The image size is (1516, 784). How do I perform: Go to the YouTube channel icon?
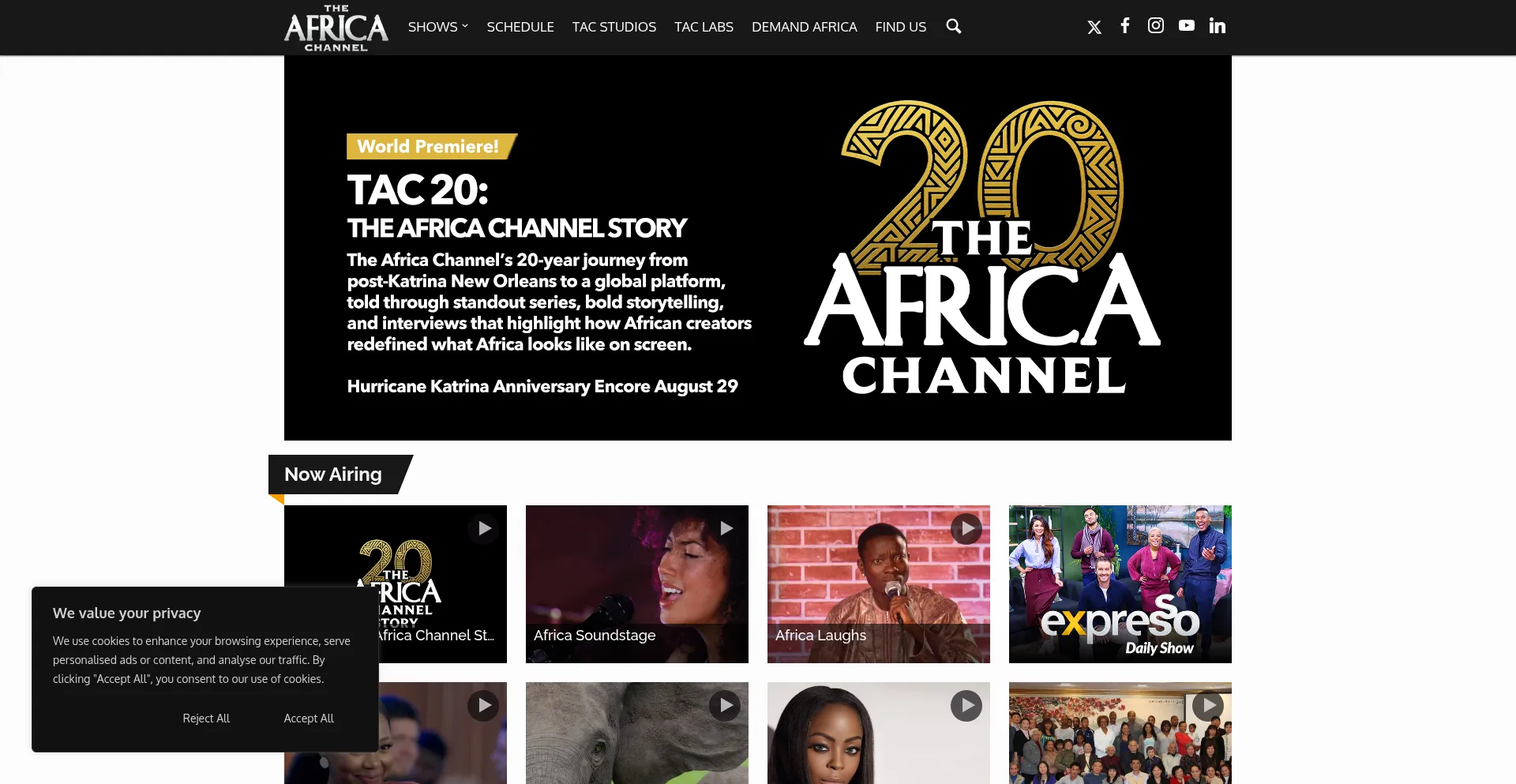click(x=1187, y=25)
